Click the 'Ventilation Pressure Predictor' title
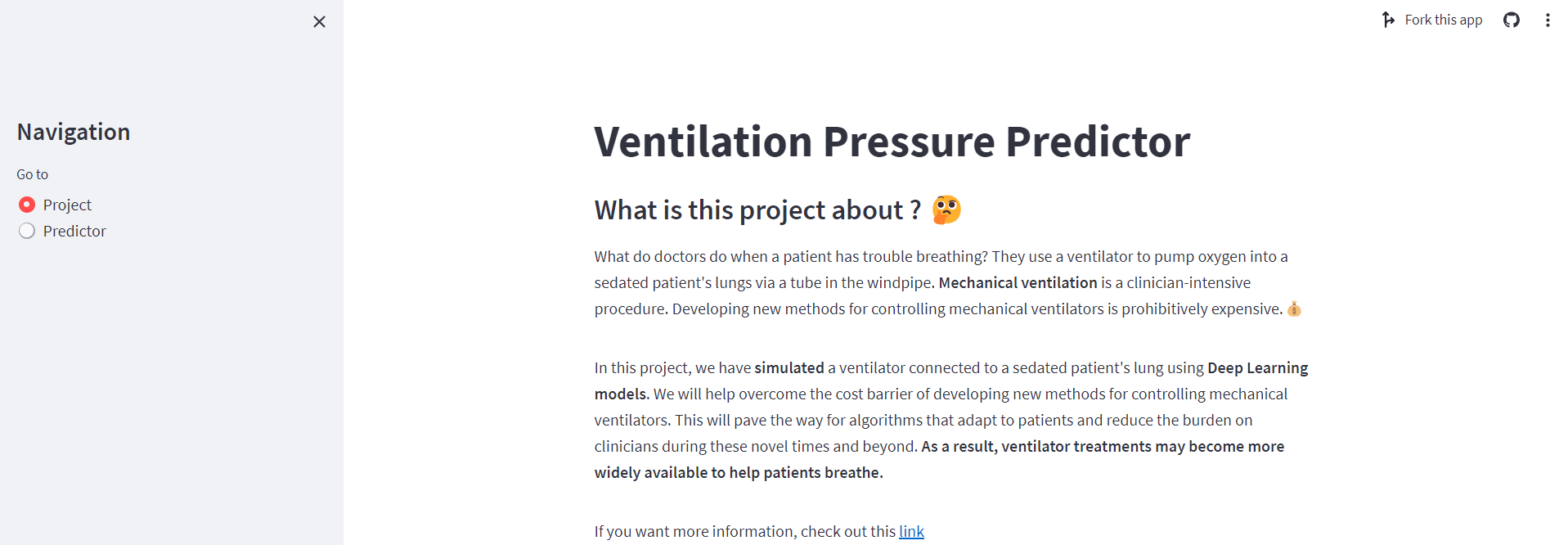This screenshot has height=545, width=1568. [x=892, y=141]
